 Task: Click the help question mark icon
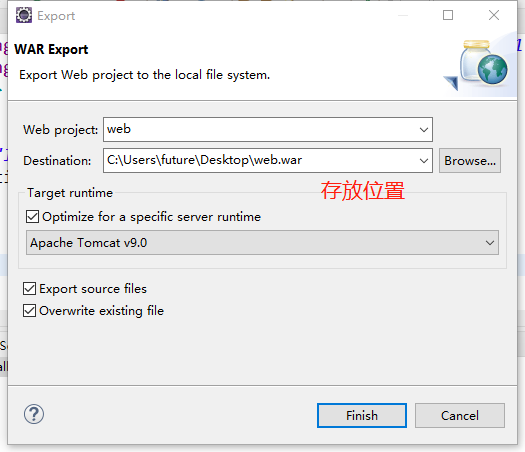pyautogui.click(x=33, y=414)
